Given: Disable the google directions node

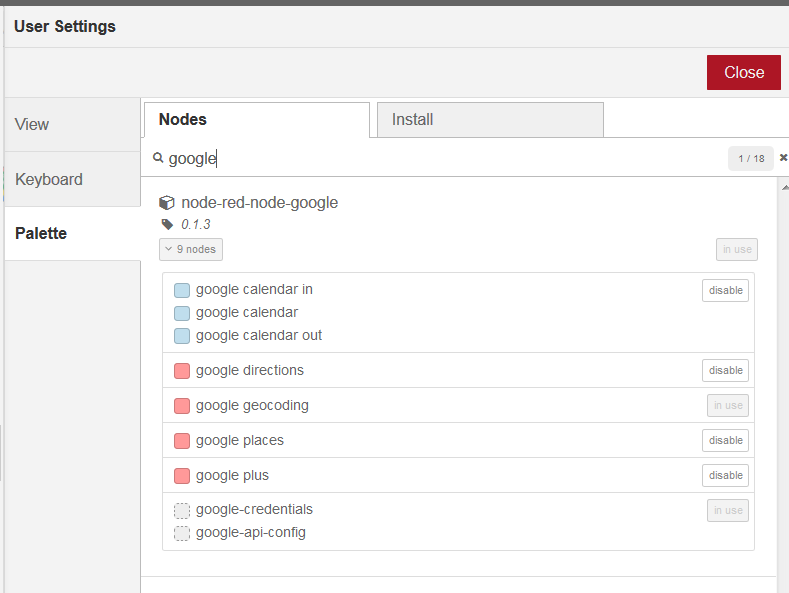Looking at the screenshot, I should point(725,370).
